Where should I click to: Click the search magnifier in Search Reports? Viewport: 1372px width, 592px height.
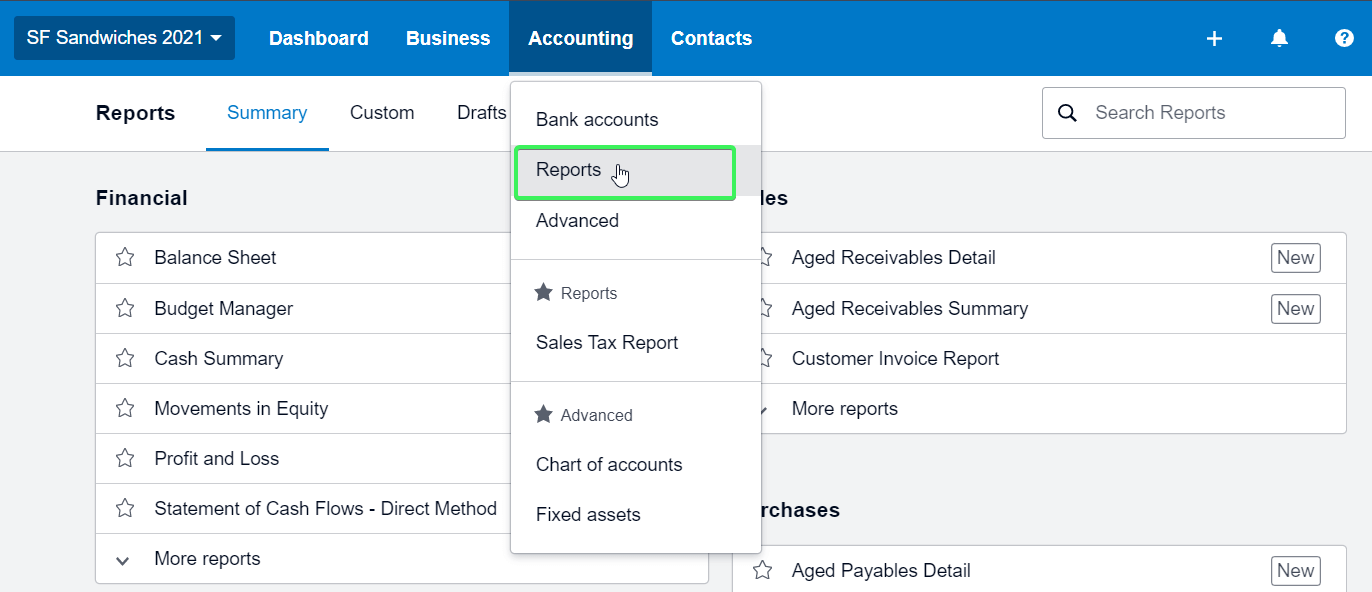(x=1067, y=112)
